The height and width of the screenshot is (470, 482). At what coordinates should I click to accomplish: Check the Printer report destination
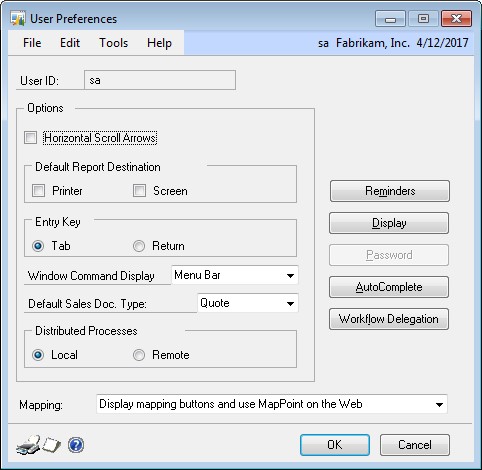click(38, 191)
